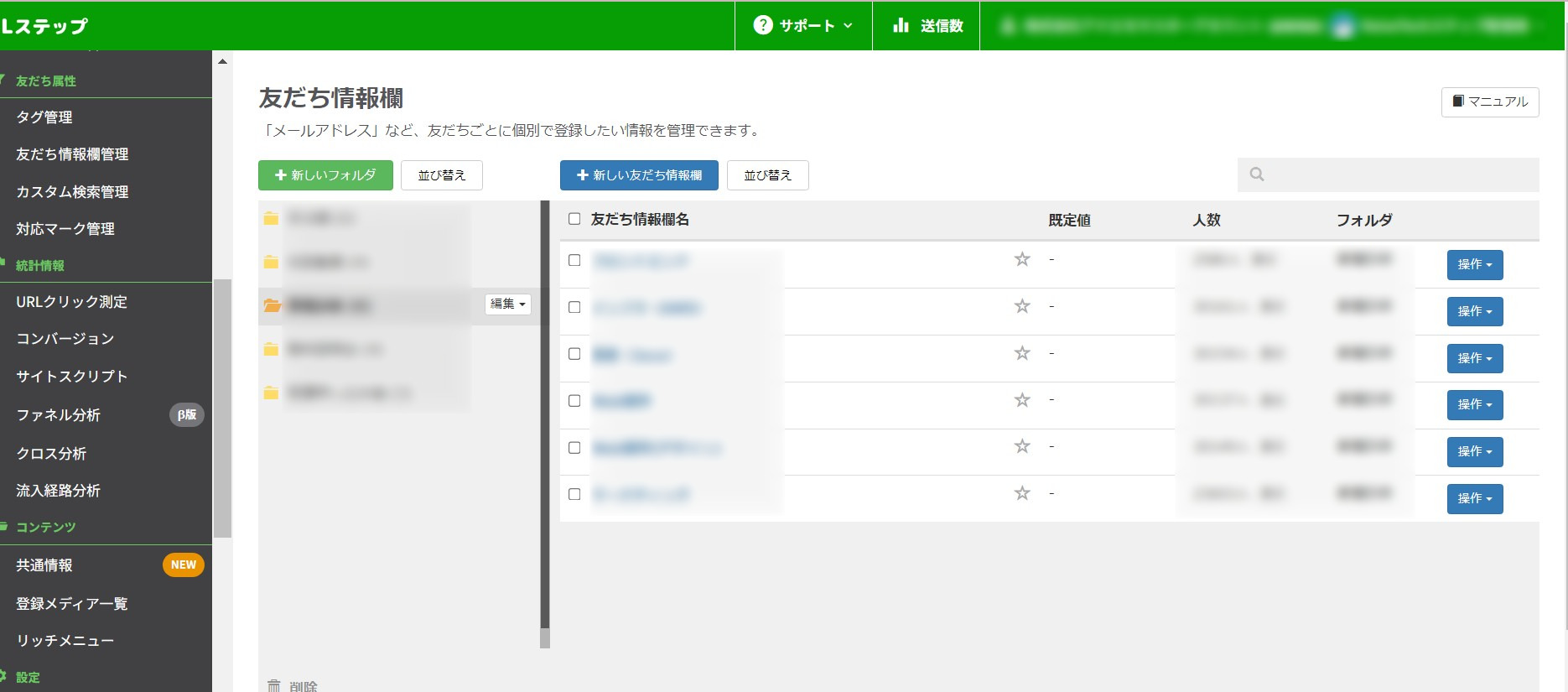Open the fourth row's 操作 dropdown
This screenshot has height=692, width=1568.
click(1475, 404)
